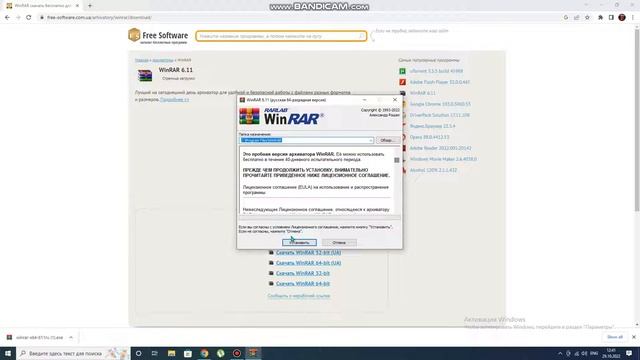Open the Opera link in popular list

pos(429,137)
